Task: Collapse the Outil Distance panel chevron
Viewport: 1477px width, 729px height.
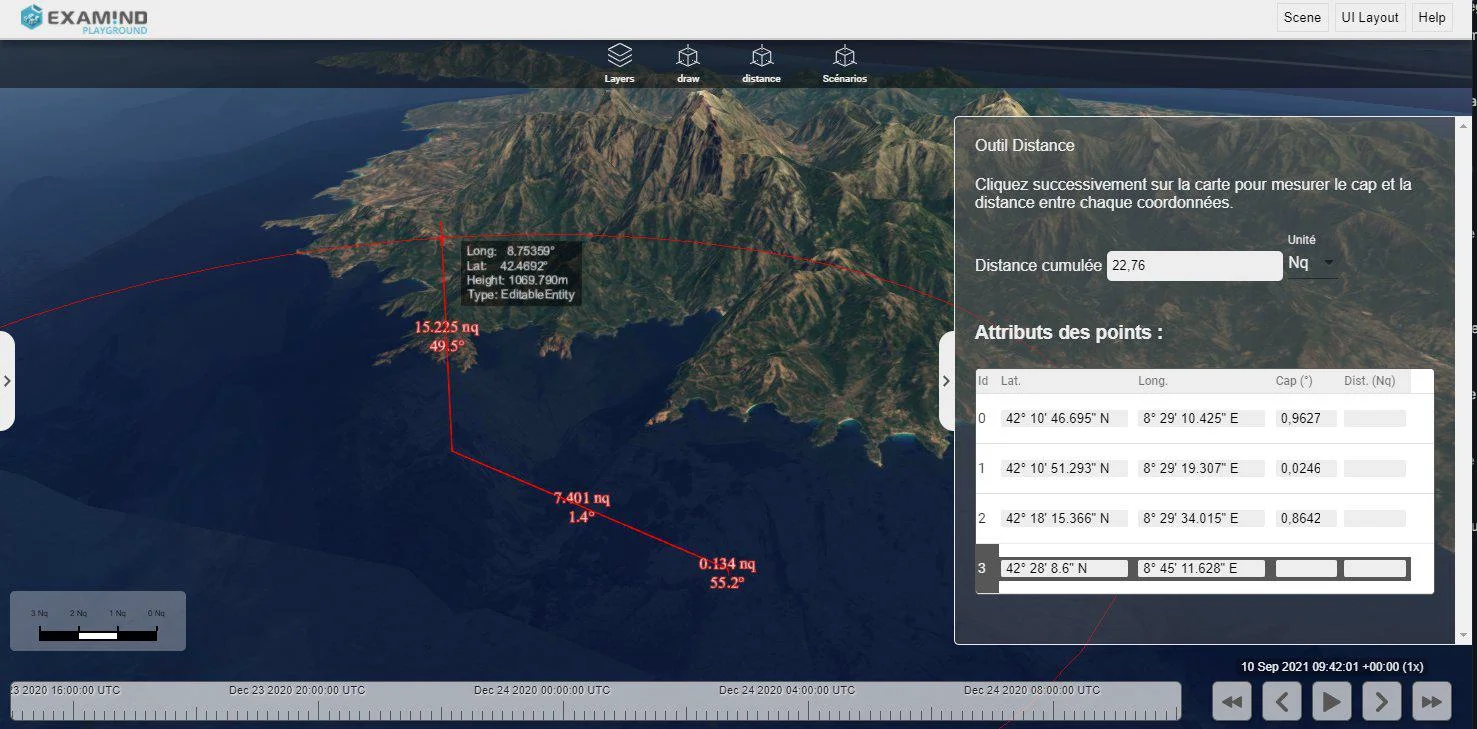Action: click(946, 381)
